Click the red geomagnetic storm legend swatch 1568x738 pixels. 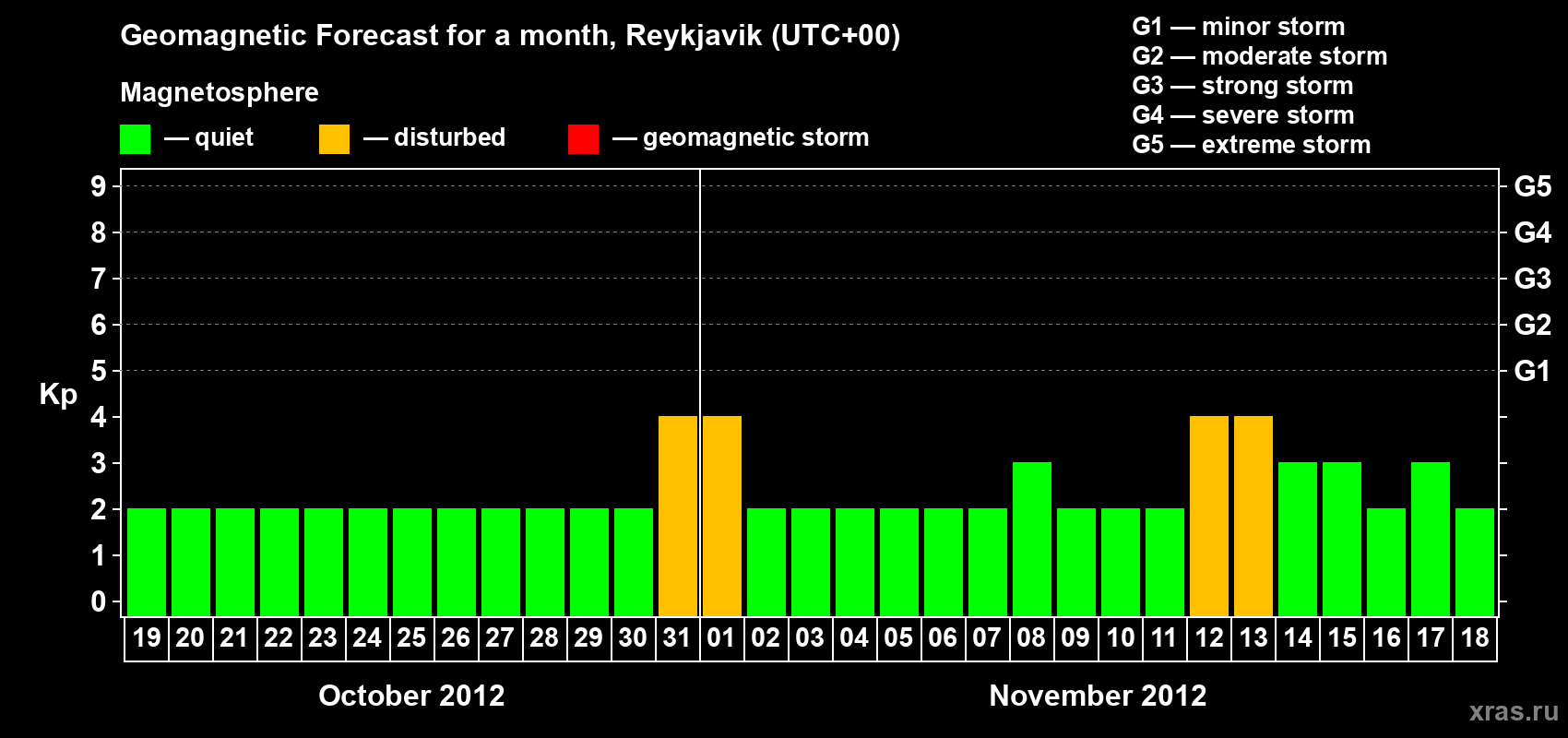[x=583, y=139]
